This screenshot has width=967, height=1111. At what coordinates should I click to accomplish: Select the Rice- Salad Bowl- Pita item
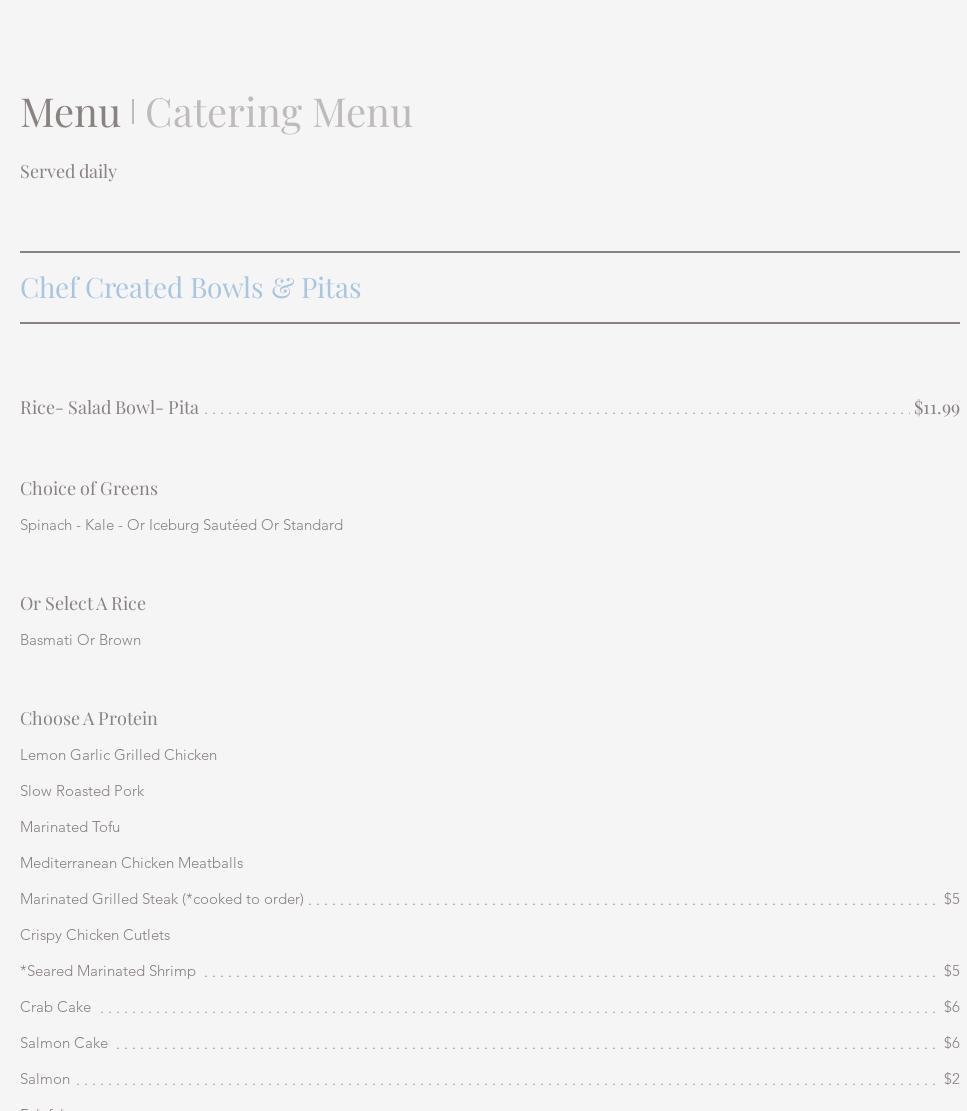(109, 407)
